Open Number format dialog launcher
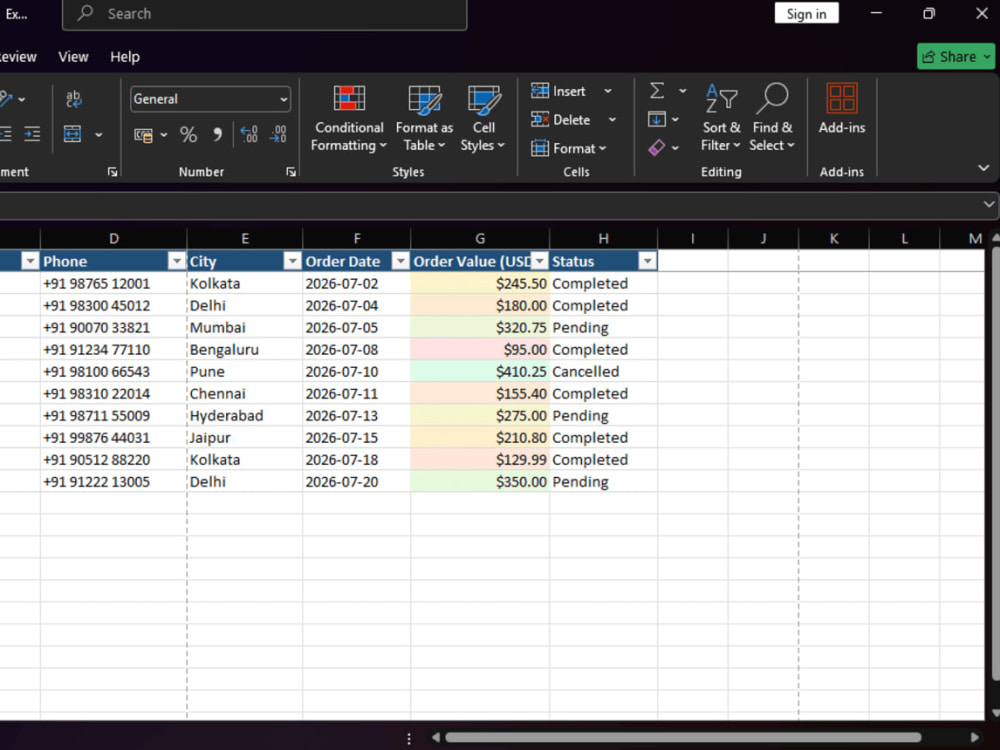Viewport: 1000px width, 750px height. (291, 172)
